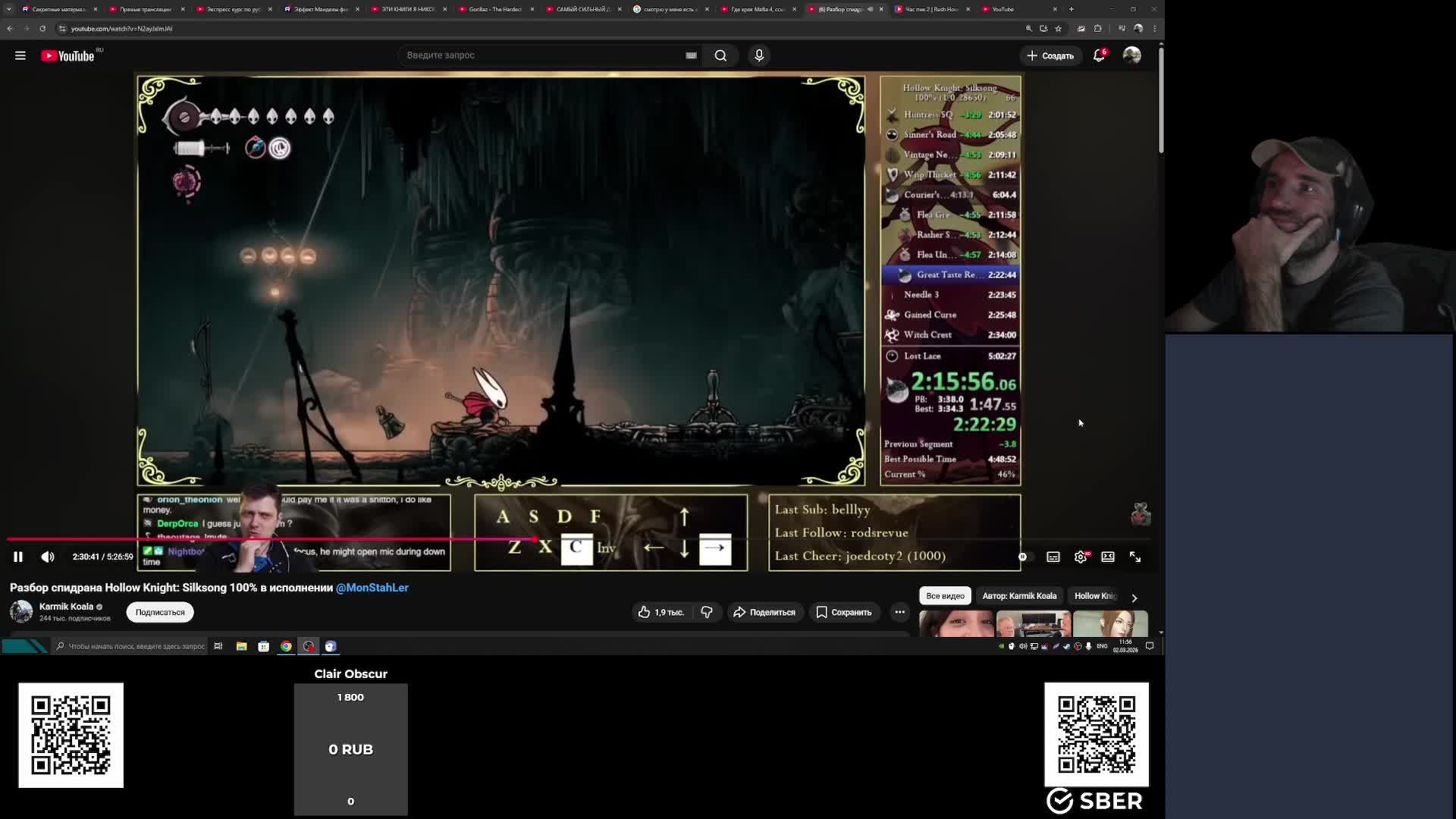1456x819 pixels.
Task: Open the @MonStahLer channel link in the title
Action: pyautogui.click(x=372, y=588)
